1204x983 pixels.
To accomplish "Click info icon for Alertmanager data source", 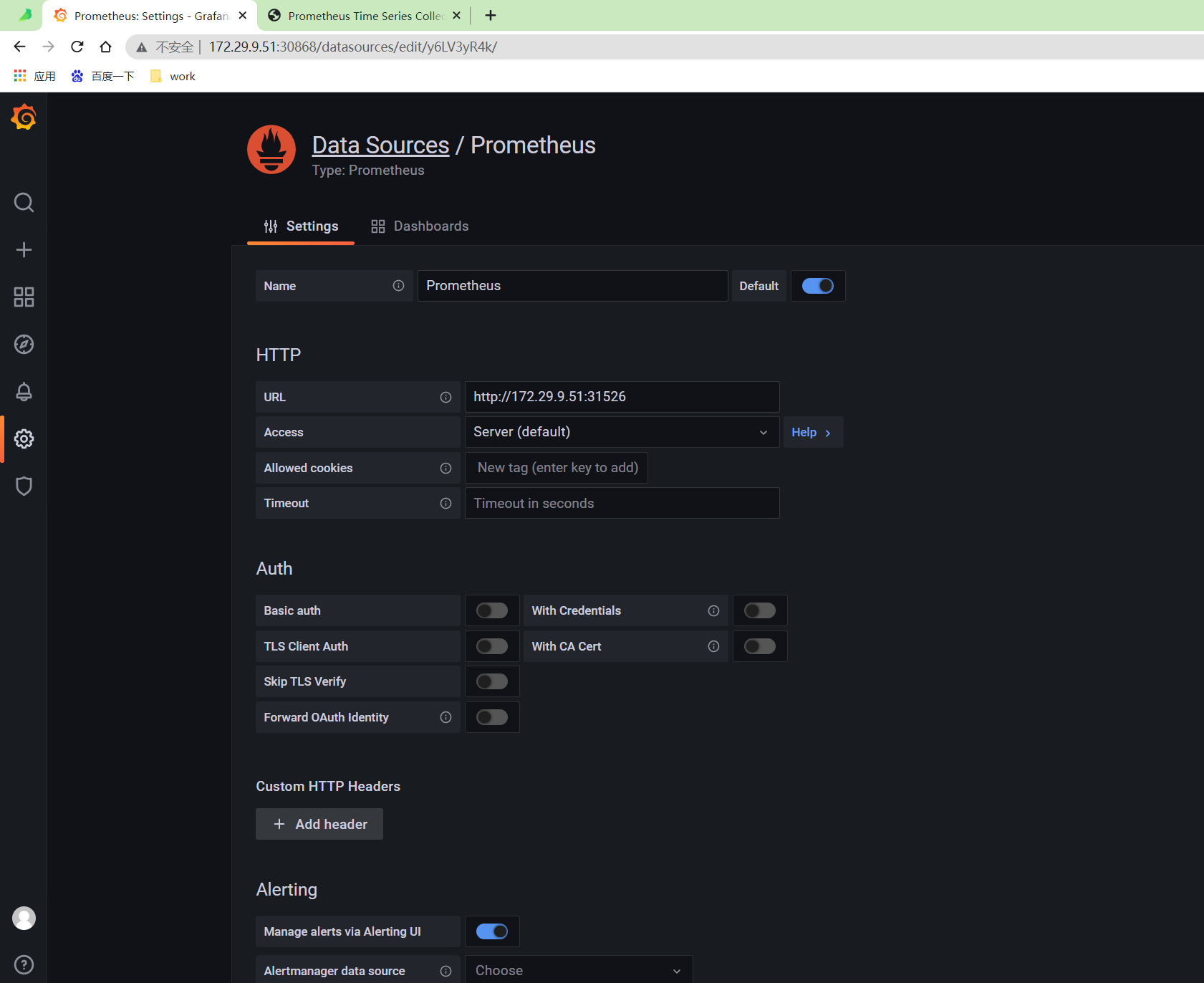I will coord(446,971).
